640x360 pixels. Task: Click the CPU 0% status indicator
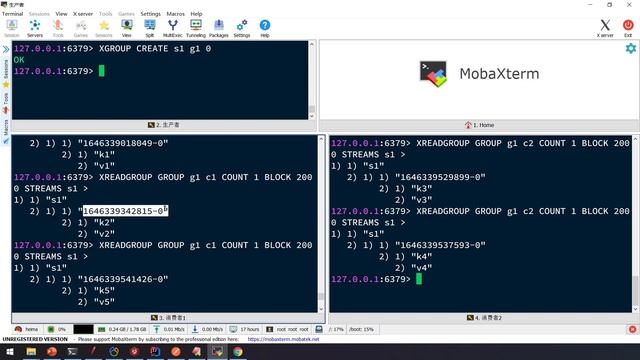pos(57,329)
